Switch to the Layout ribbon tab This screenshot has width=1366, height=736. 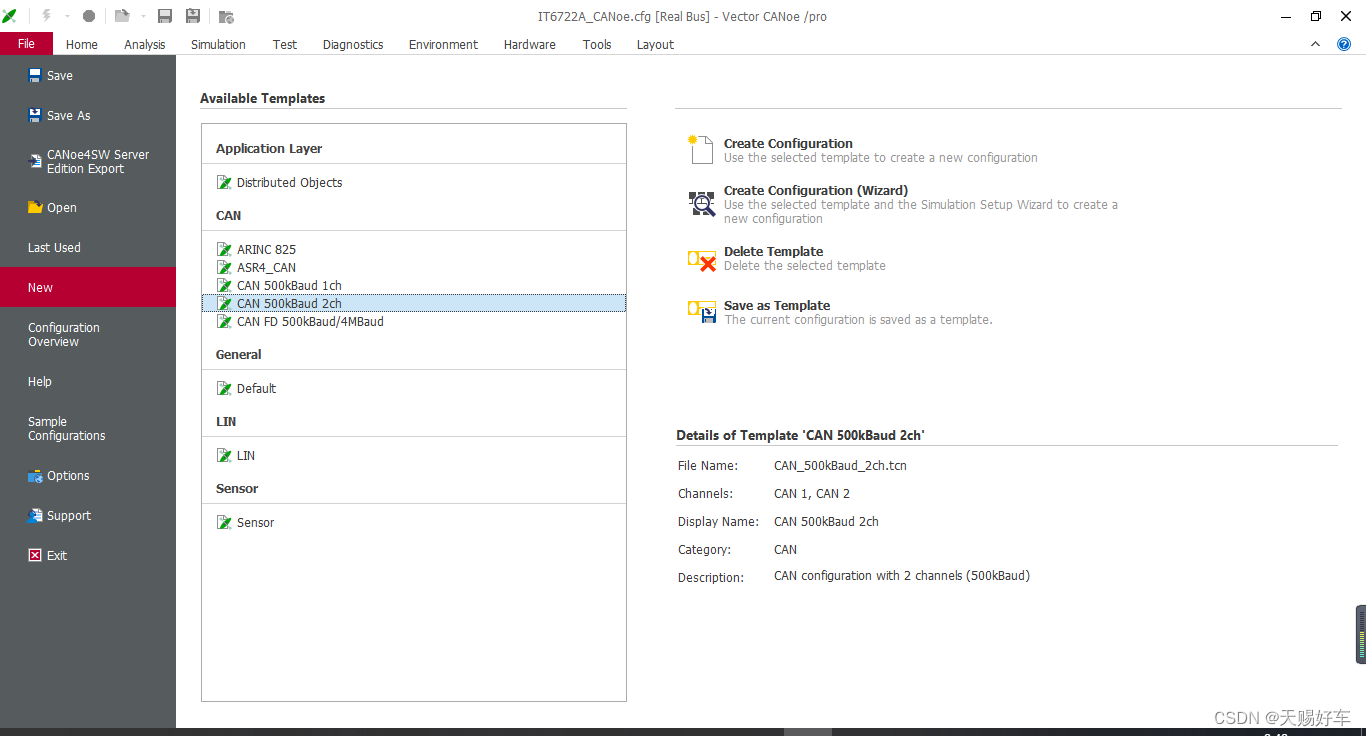(x=655, y=44)
